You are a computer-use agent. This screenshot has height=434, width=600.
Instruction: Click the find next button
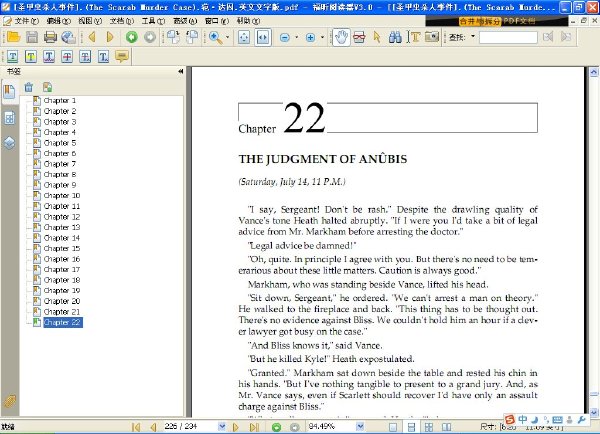(x=566, y=37)
